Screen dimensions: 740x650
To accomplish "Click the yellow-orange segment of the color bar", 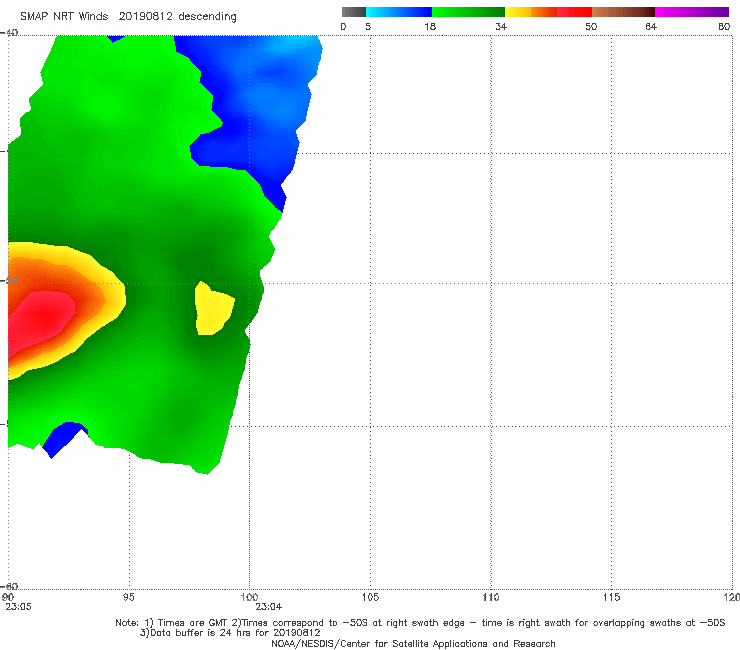I will tap(530, 12).
